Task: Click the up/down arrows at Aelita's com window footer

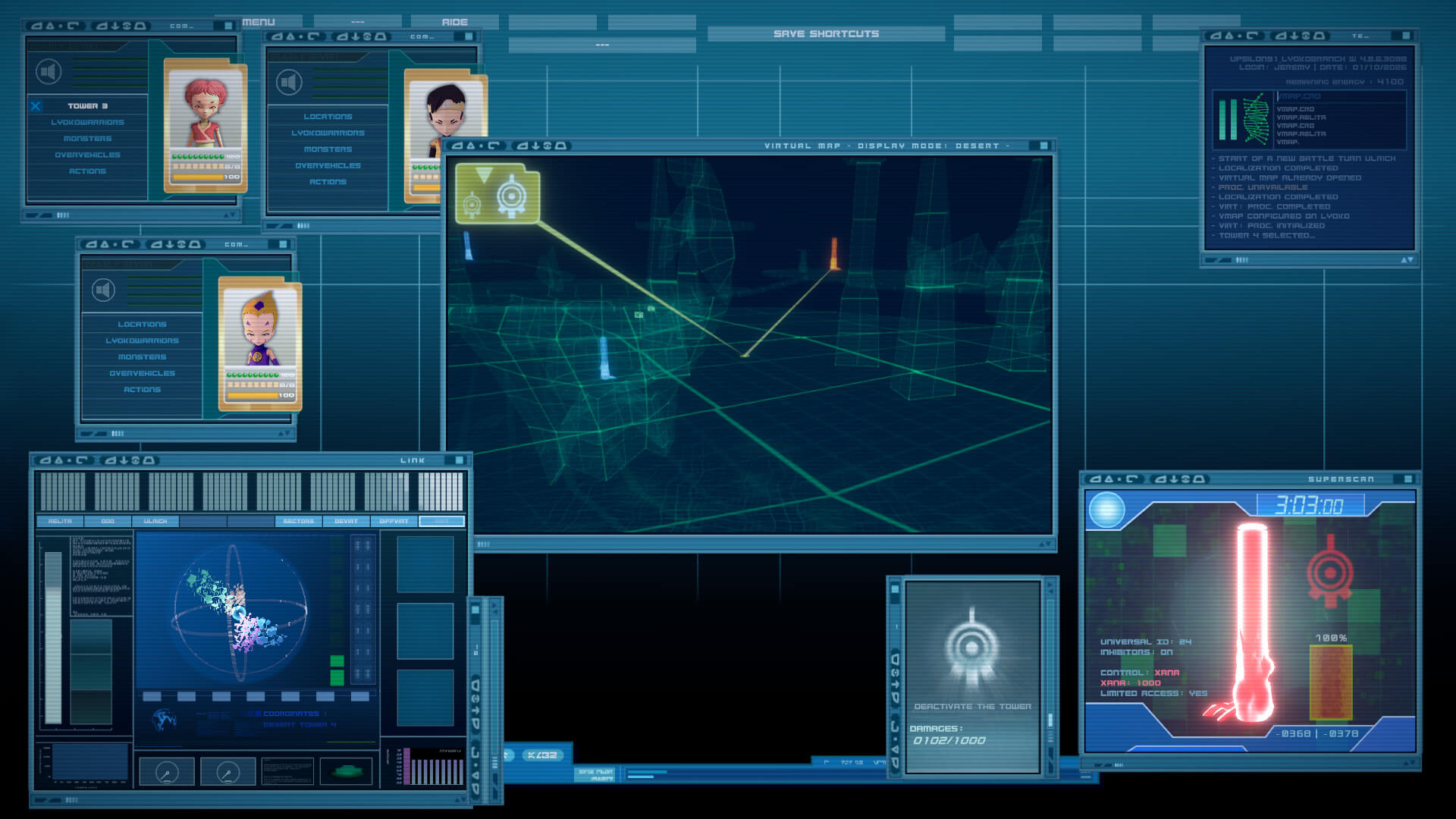Action: [x=229, y=215]
